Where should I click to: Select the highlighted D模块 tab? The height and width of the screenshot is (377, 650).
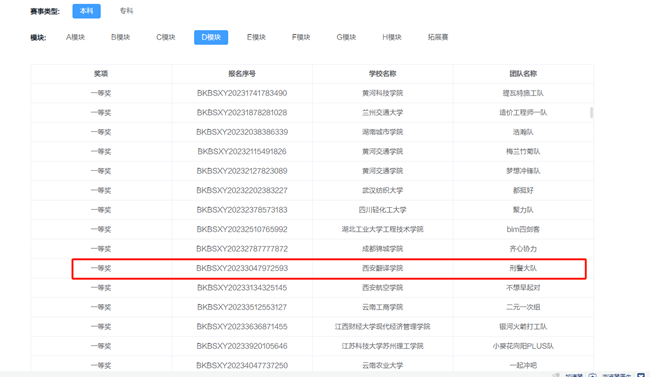pyautogui.click(x=211, y=37)
